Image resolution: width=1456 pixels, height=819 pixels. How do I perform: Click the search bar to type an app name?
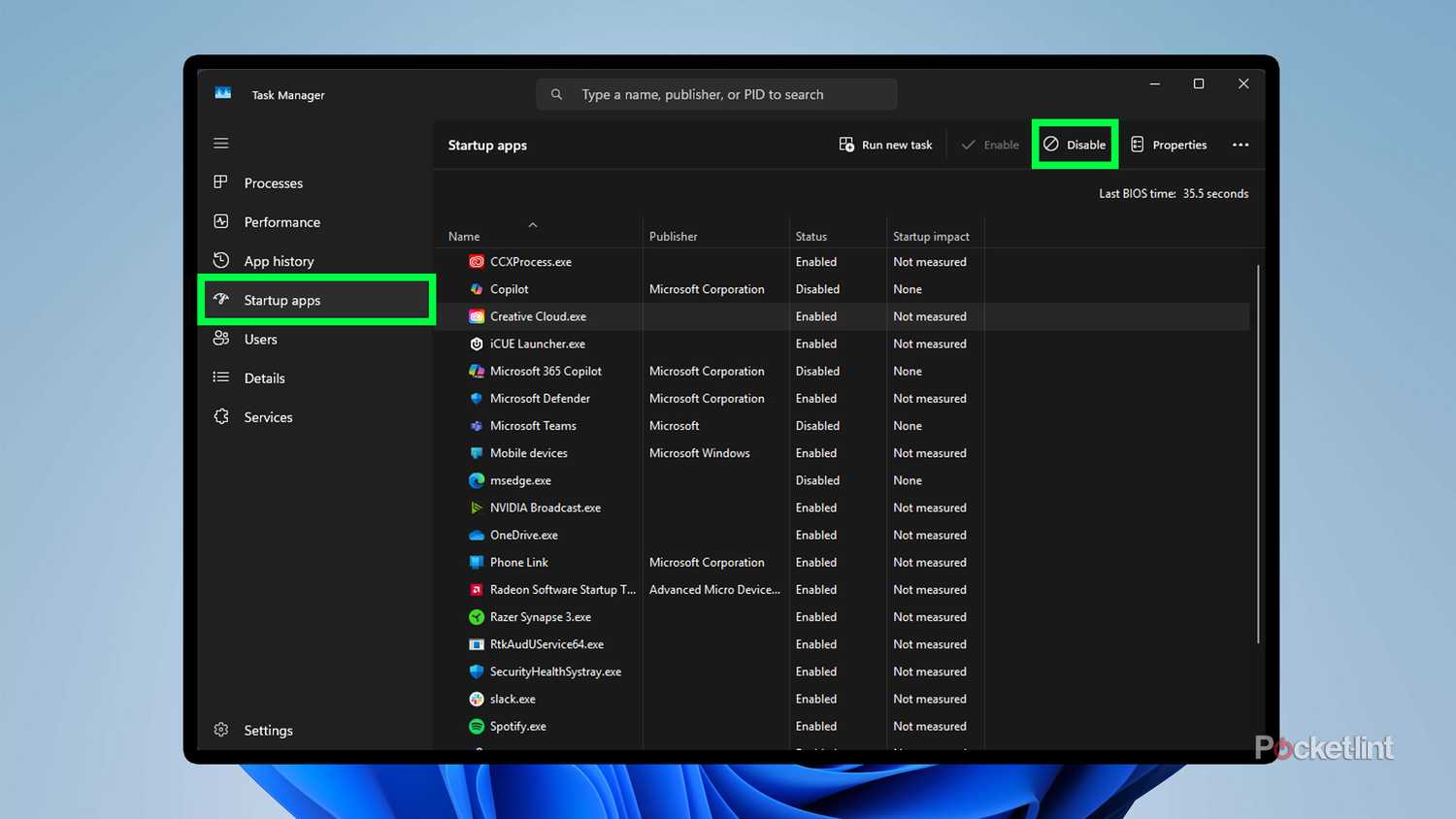pos(715,94)
